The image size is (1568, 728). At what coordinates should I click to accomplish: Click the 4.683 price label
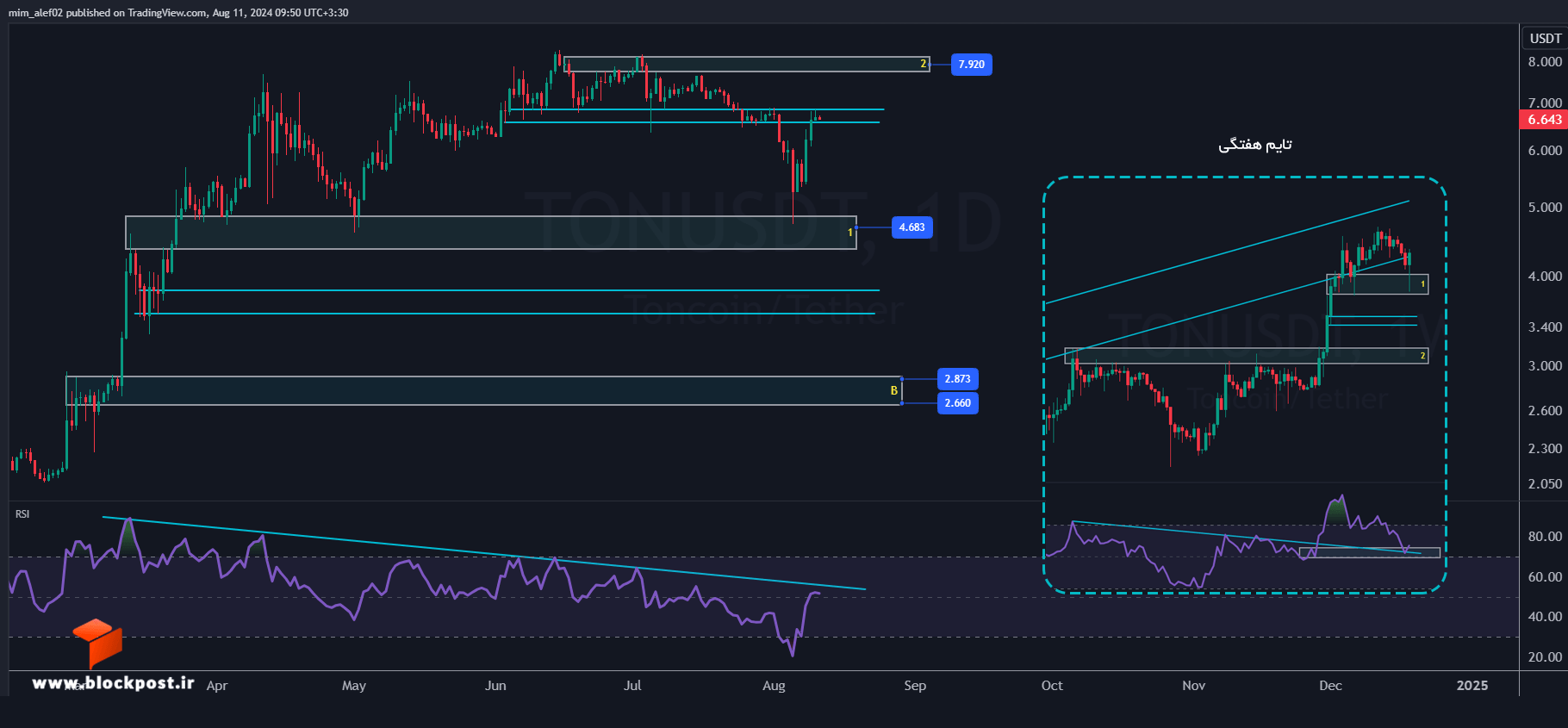912,227
